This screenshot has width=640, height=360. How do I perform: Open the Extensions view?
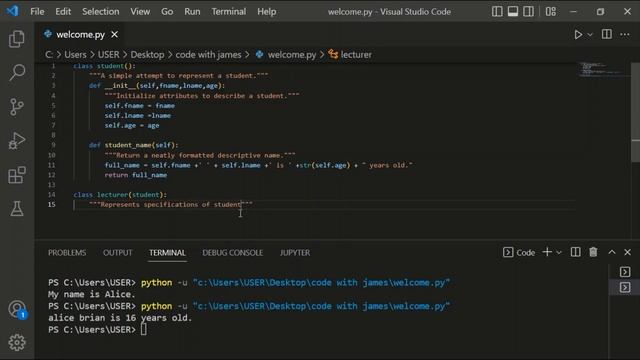(17, 175)
